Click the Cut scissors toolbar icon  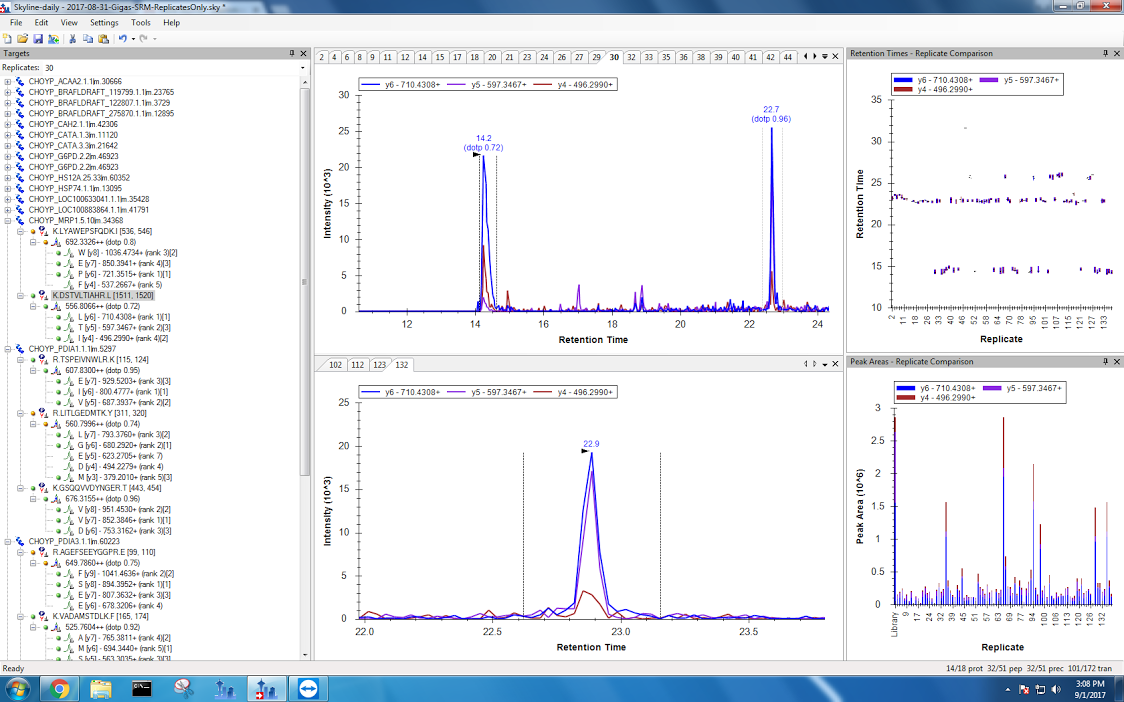coord(73,38)
